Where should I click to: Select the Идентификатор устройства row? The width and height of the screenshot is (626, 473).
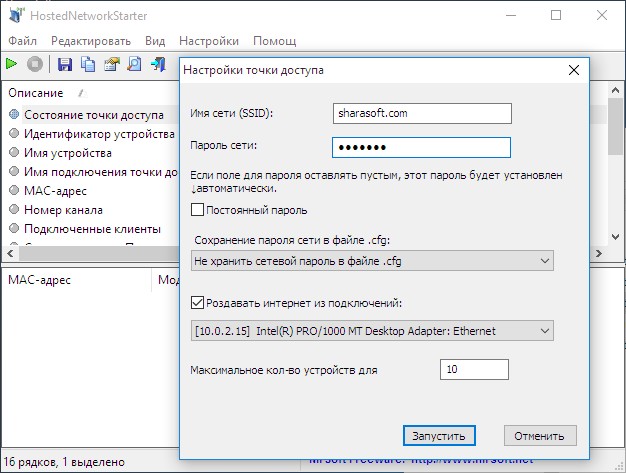coord(94,134)
